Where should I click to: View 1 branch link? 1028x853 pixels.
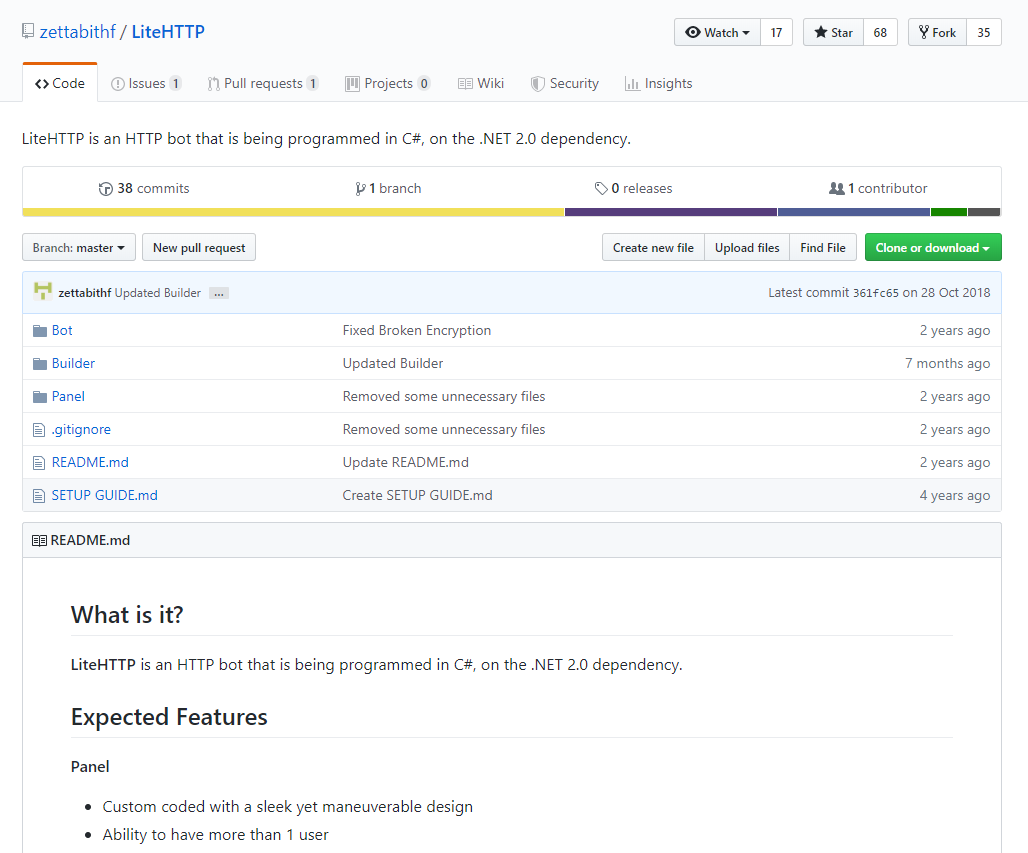[388, 189]
